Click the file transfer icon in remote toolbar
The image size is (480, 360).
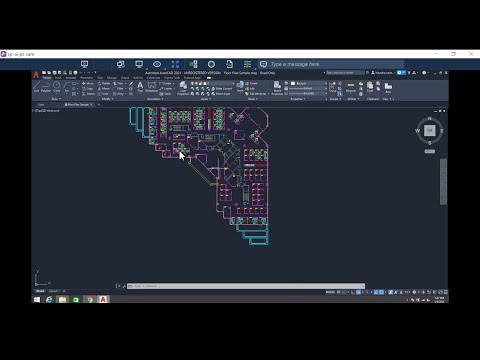pos(229,64)
